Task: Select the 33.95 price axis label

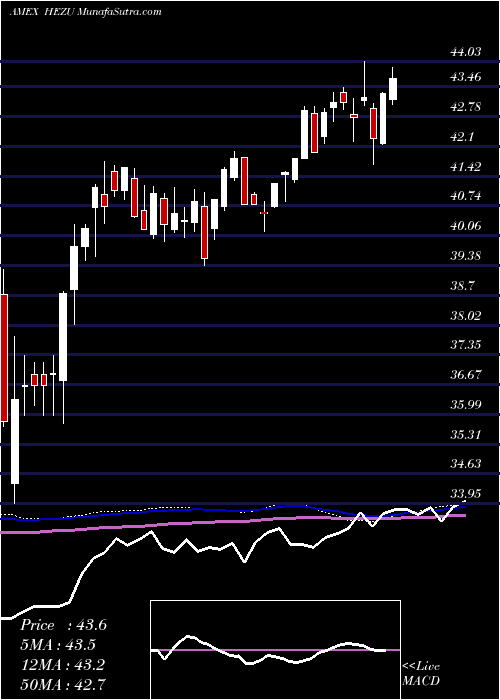Action: coord(466,494)
